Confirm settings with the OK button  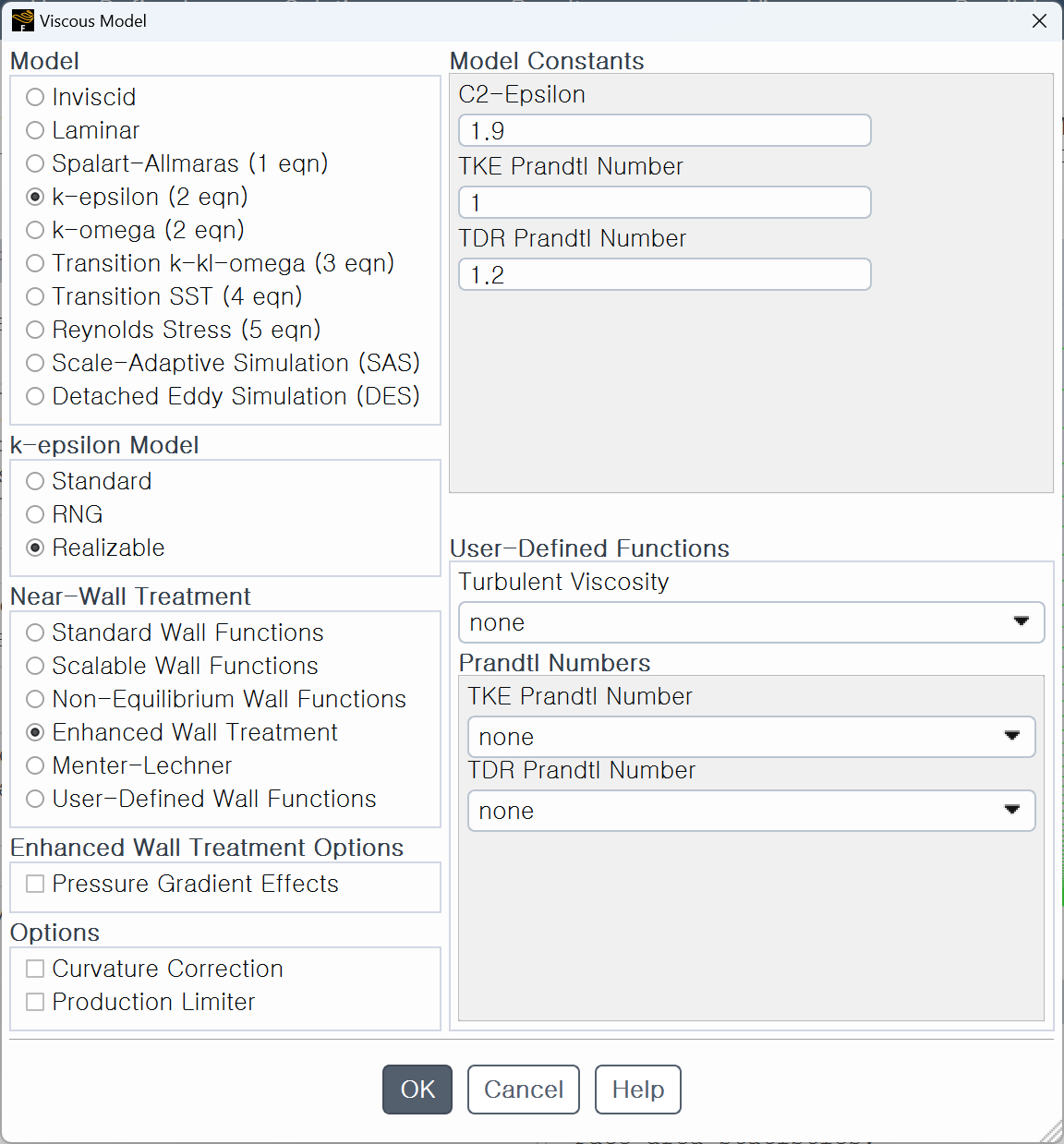point(417,1090)
